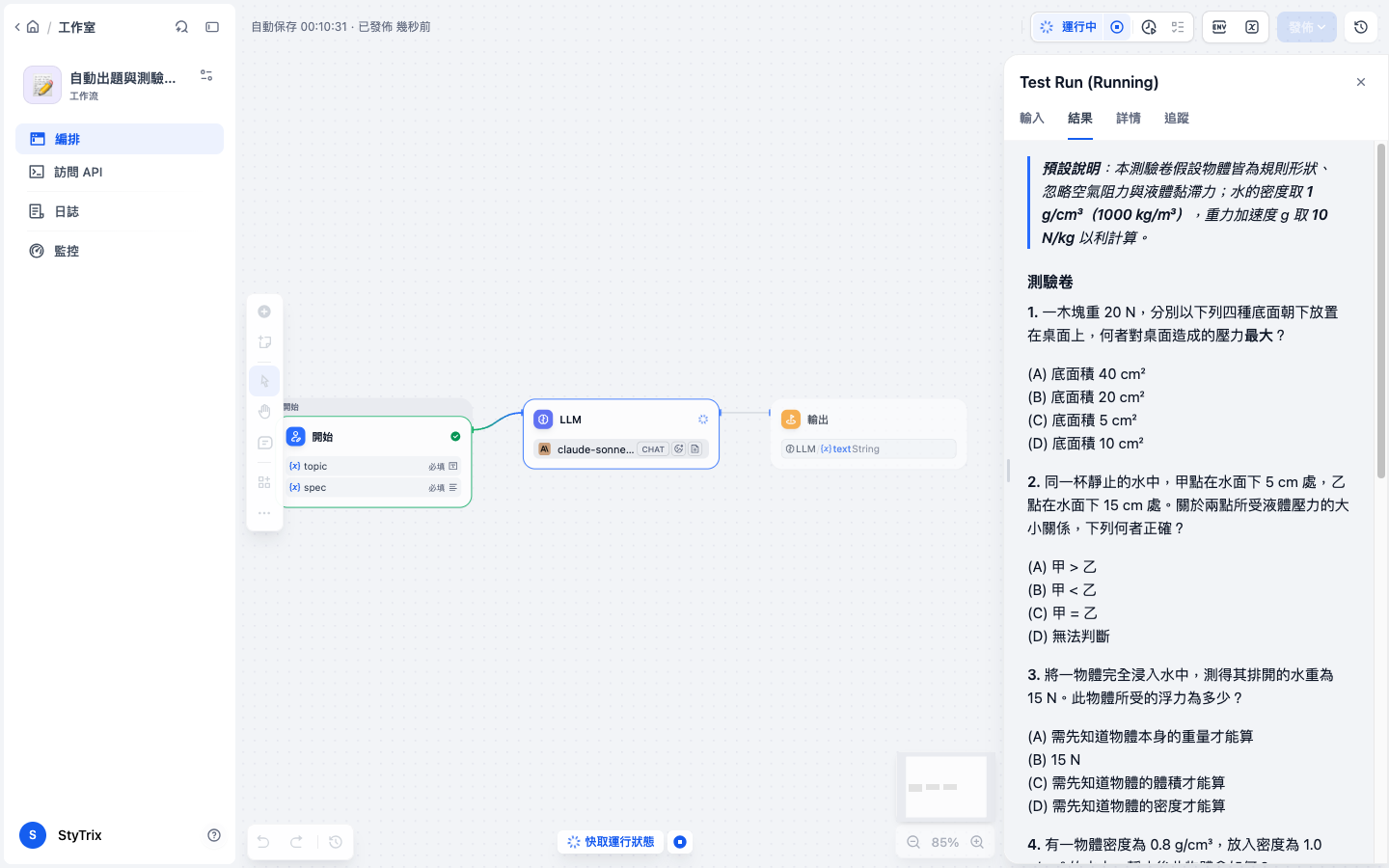Open 訪問 API in sidebar
The height and width of the screenshot is (868, 1389).
pos(120,172)
